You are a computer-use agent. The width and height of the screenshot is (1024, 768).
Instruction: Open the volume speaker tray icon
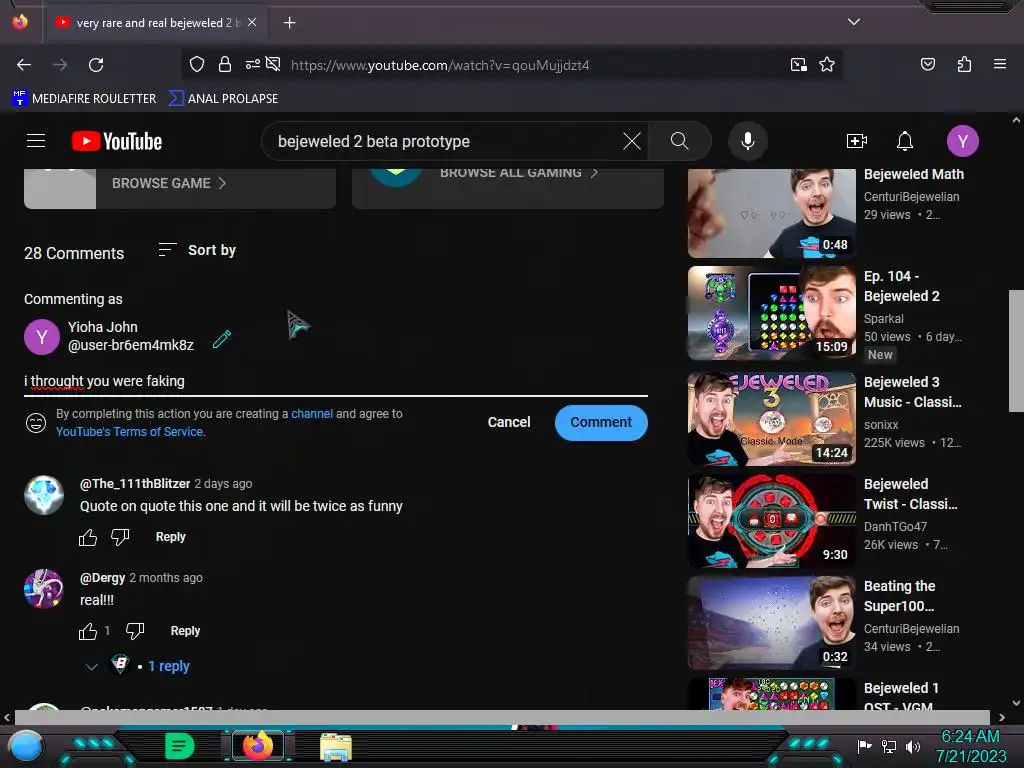coord(912,746)
